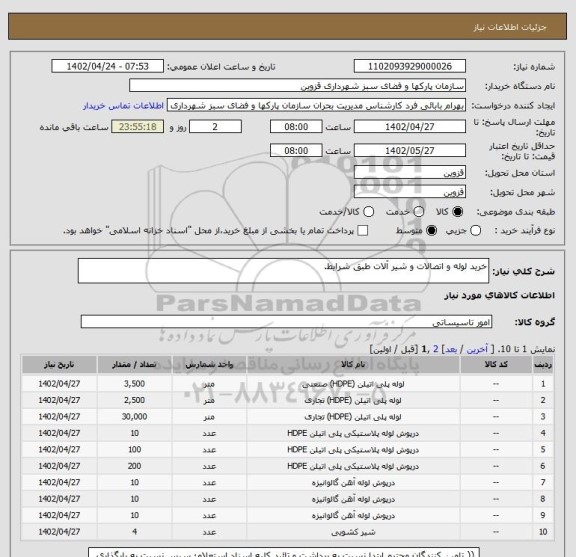This screenshot has height=557, width=576.
Task: Click the announcement date field 1402/04/24 - 07:53
Action: [107, 67]
